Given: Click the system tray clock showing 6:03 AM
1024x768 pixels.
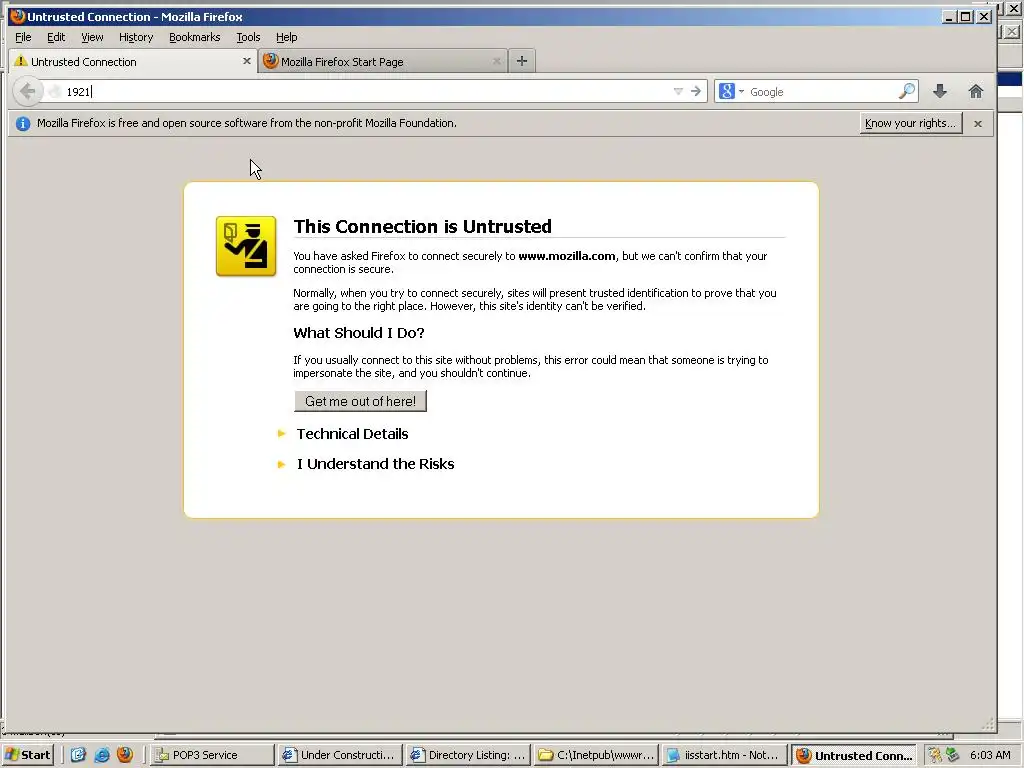Looking at the screenshot, I should pos(990,755).
